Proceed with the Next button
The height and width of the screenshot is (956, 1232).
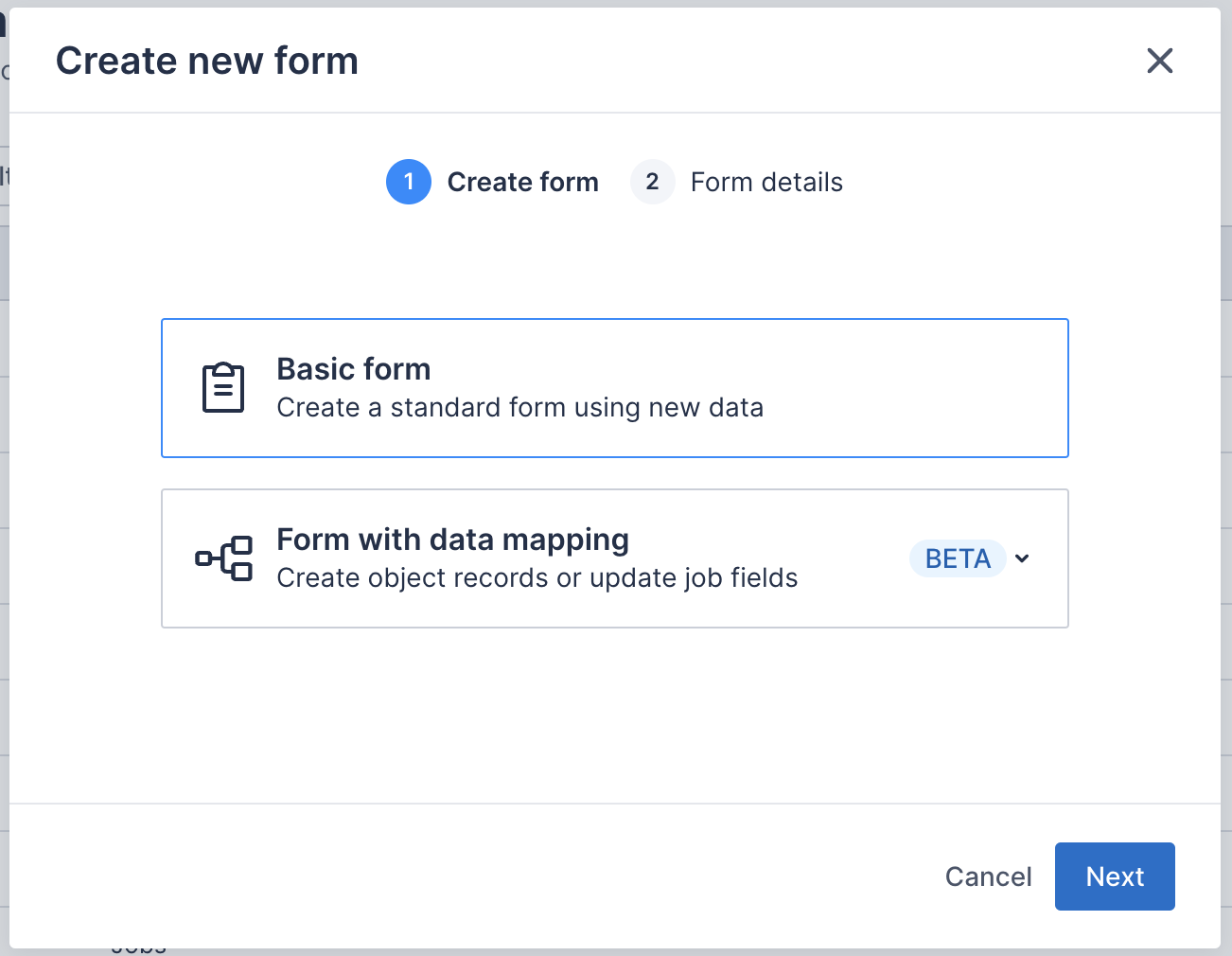click(1115, 876)
